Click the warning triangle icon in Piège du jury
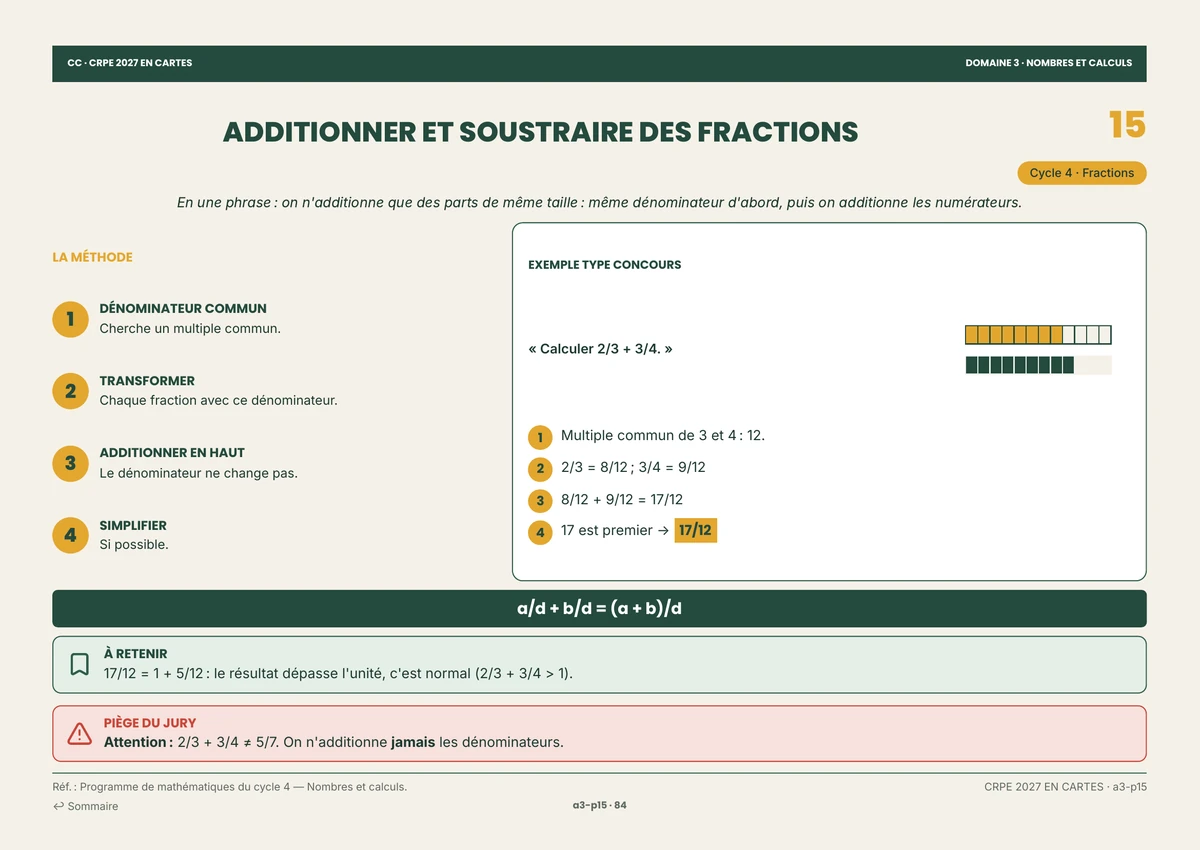The height and width of the screenshot is (850, 1200). (80, 733)
